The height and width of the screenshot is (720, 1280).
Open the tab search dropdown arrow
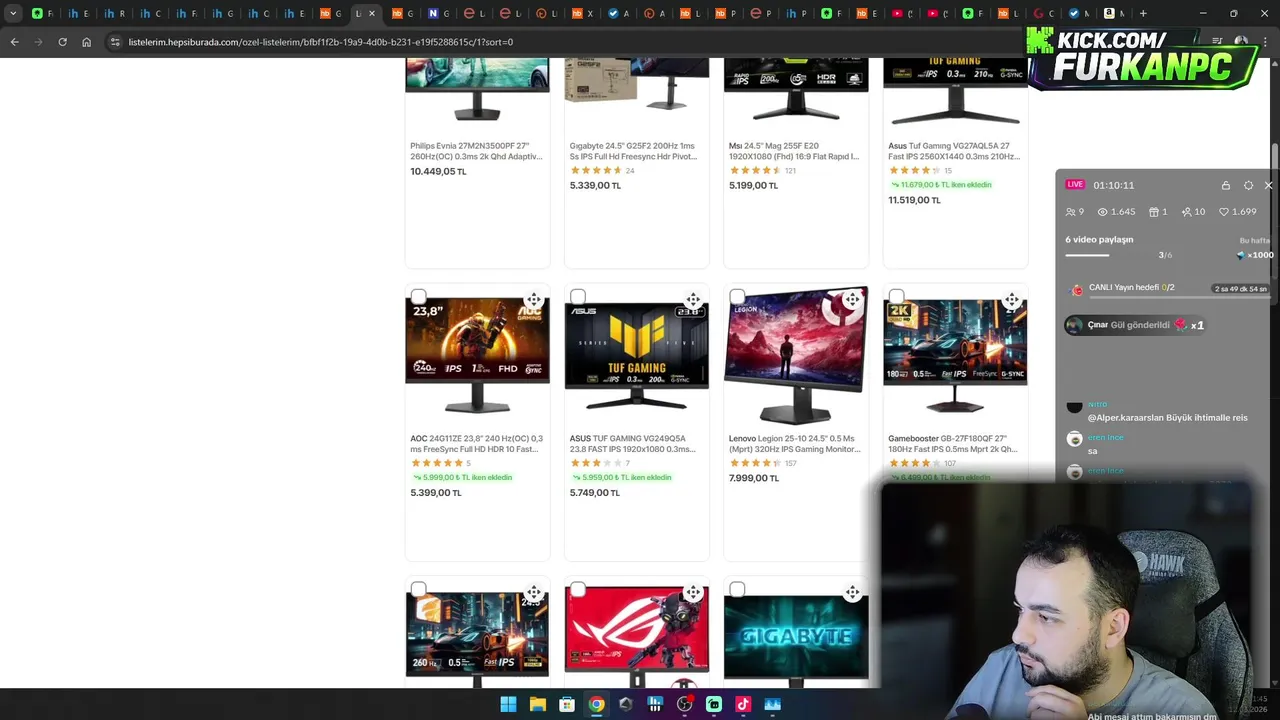[13, 14]
